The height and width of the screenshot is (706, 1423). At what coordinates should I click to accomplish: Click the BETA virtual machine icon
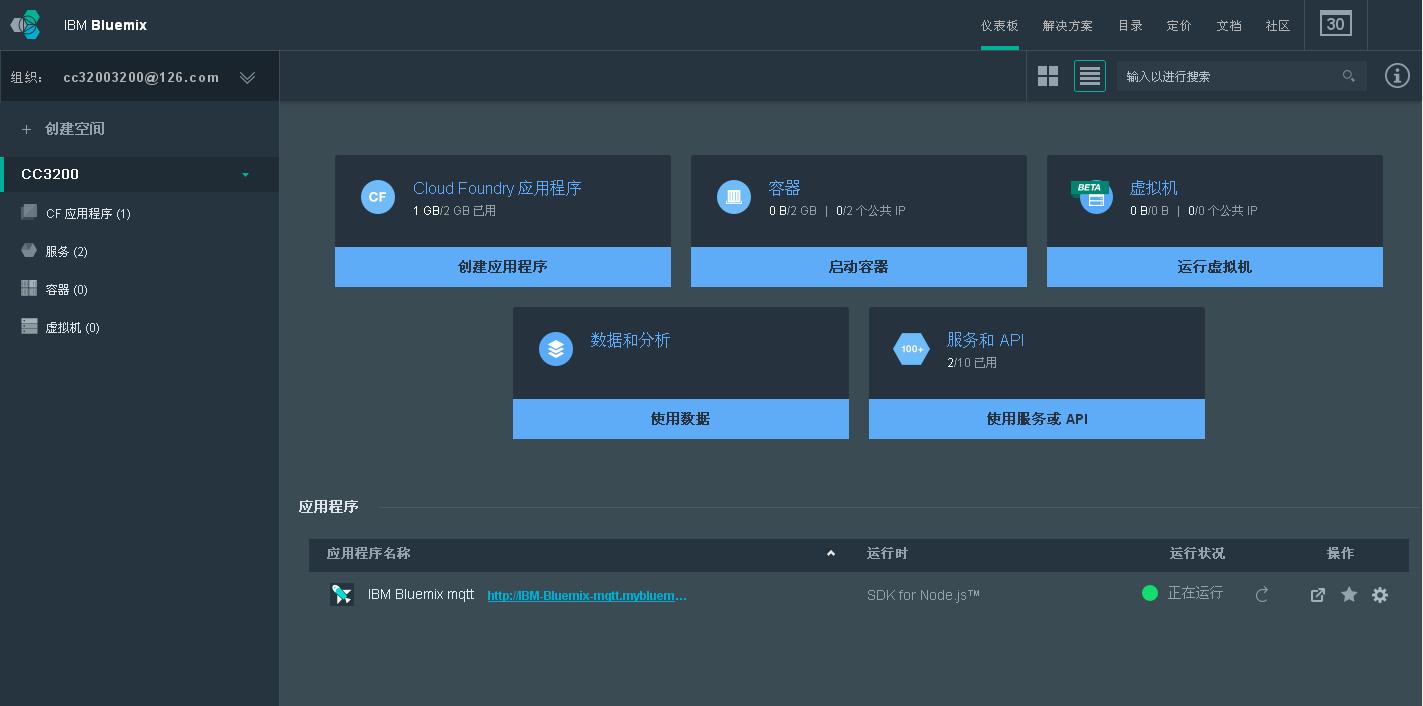(1092, 197)
